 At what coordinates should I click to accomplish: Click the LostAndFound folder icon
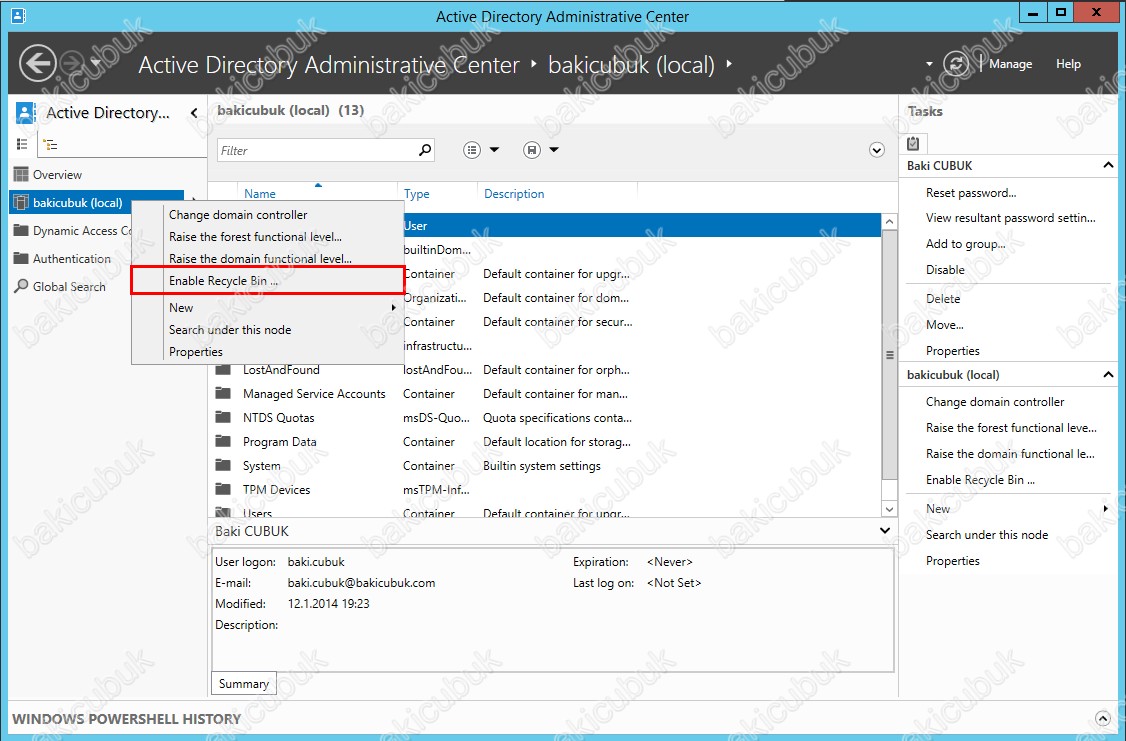click(223, 370)
